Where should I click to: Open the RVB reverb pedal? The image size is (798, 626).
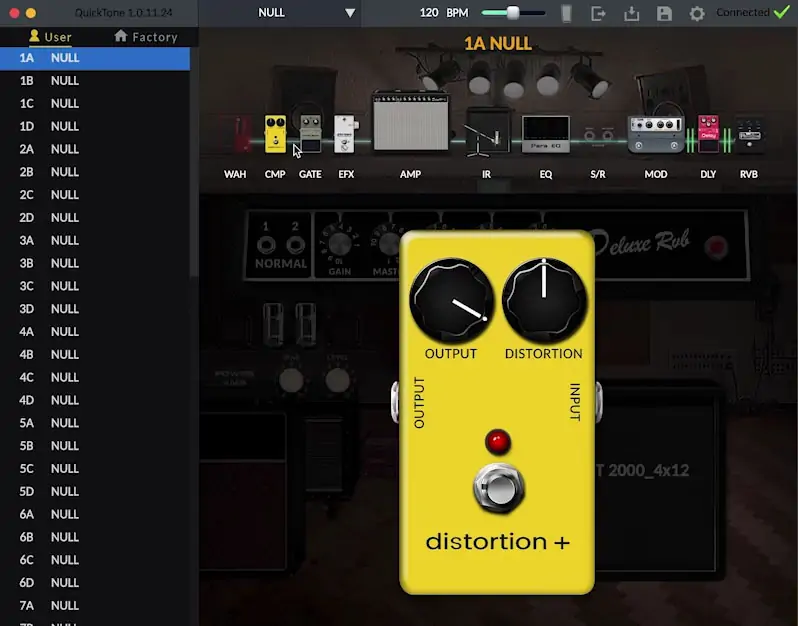[749, 134]
